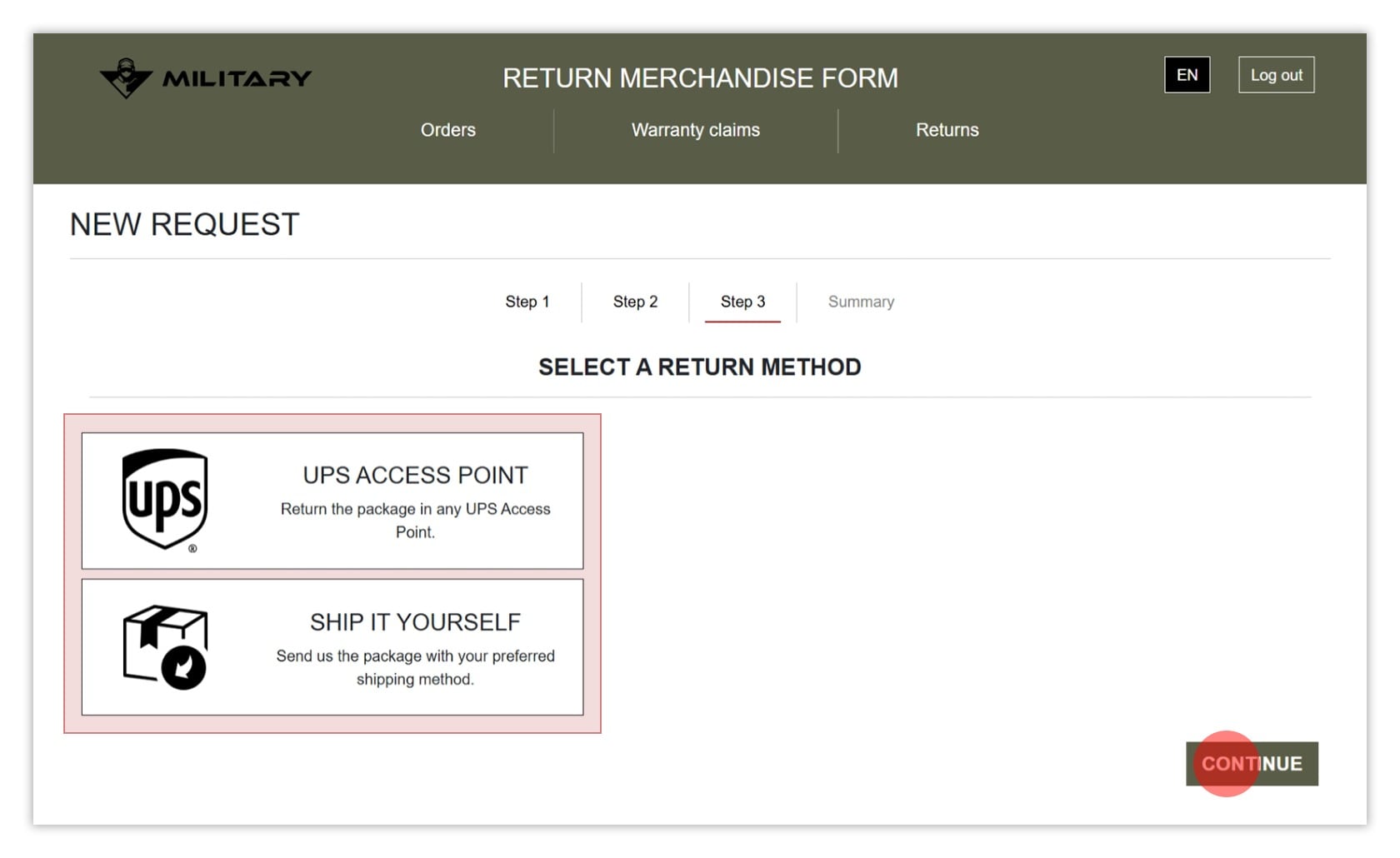Open the Summary step tab
The width and height of the screenshot is (1400, 858).
tap(861, 302)
